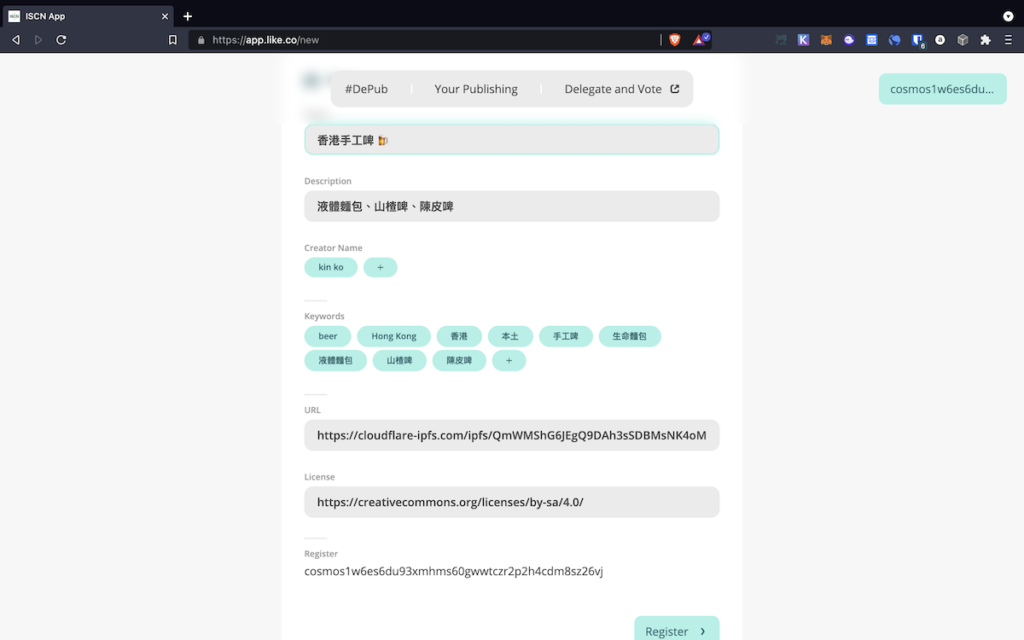This screenshot has width=1024, height=640.
Task: Click the URL field containing the cloudflare-ipfs link
Action: pos(511,435)
